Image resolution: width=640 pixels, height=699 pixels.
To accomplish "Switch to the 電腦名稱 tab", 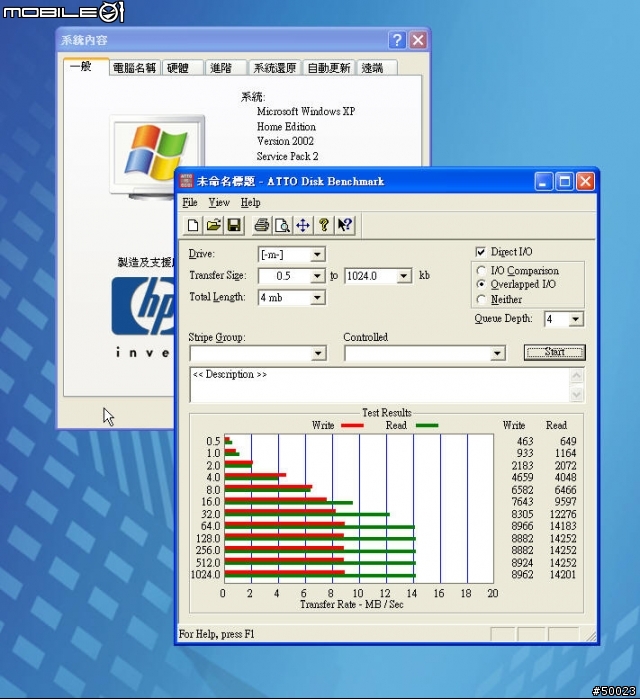I will tap(135, 68).
